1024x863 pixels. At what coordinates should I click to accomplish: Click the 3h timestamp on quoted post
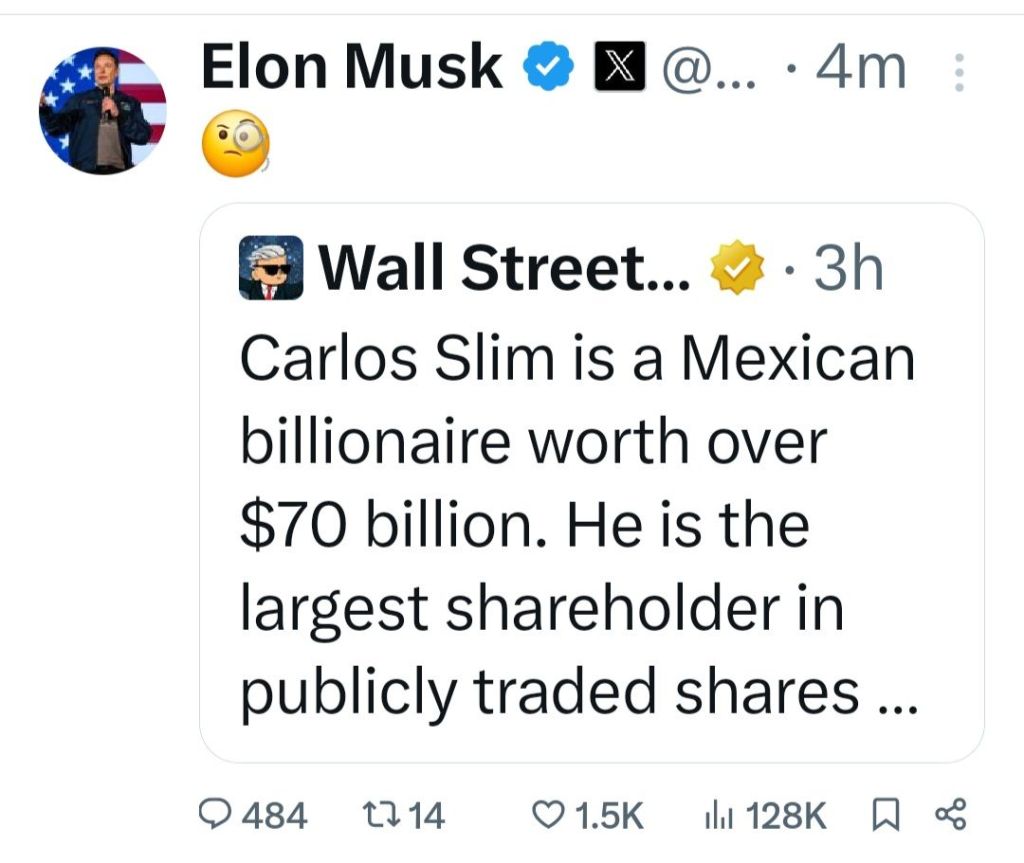848,267
